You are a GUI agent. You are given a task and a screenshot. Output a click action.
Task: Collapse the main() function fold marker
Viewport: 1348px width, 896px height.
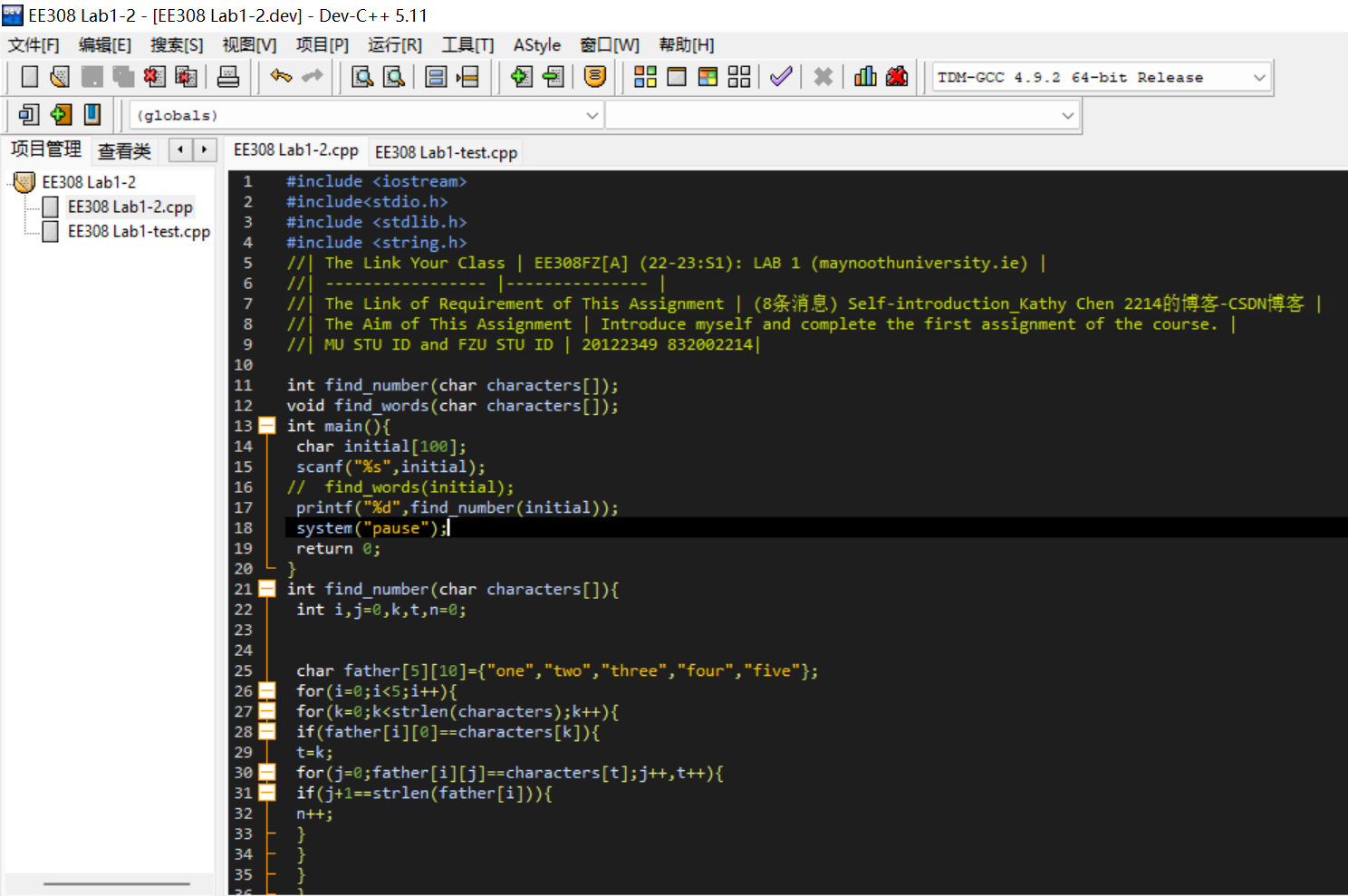(267, 426)
